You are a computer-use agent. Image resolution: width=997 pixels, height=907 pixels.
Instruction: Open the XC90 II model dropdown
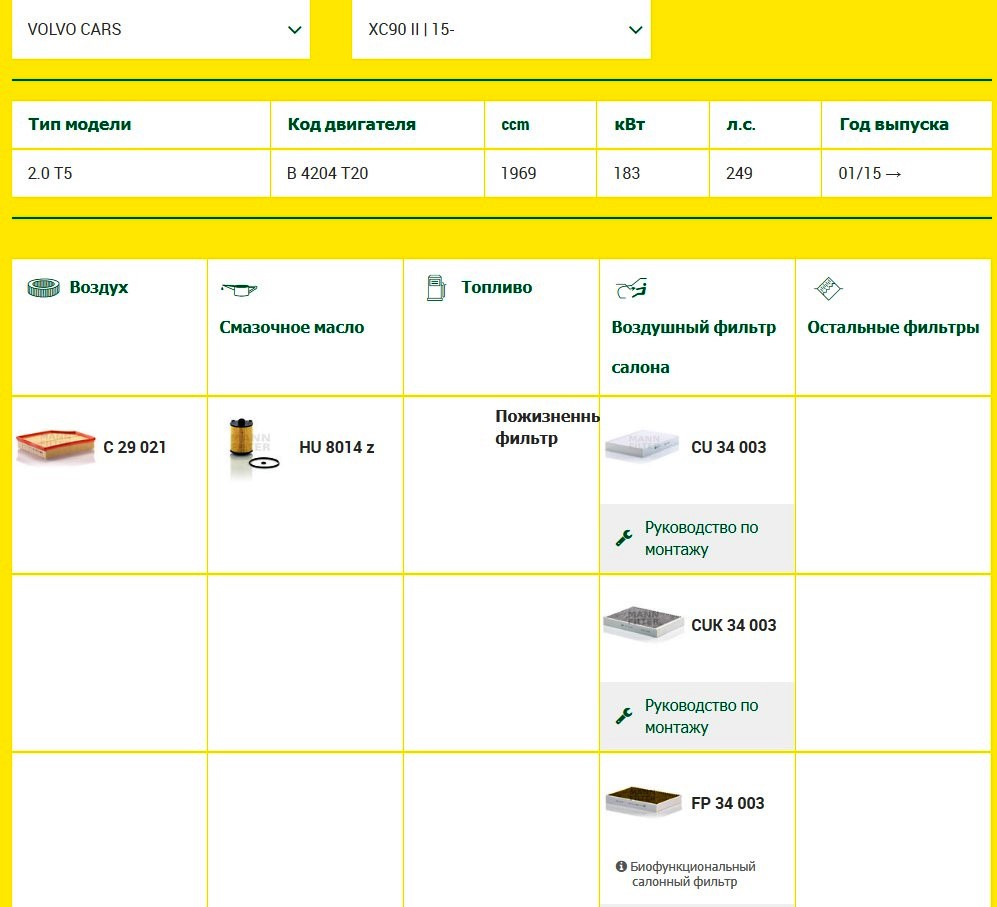tap(501, 29)
